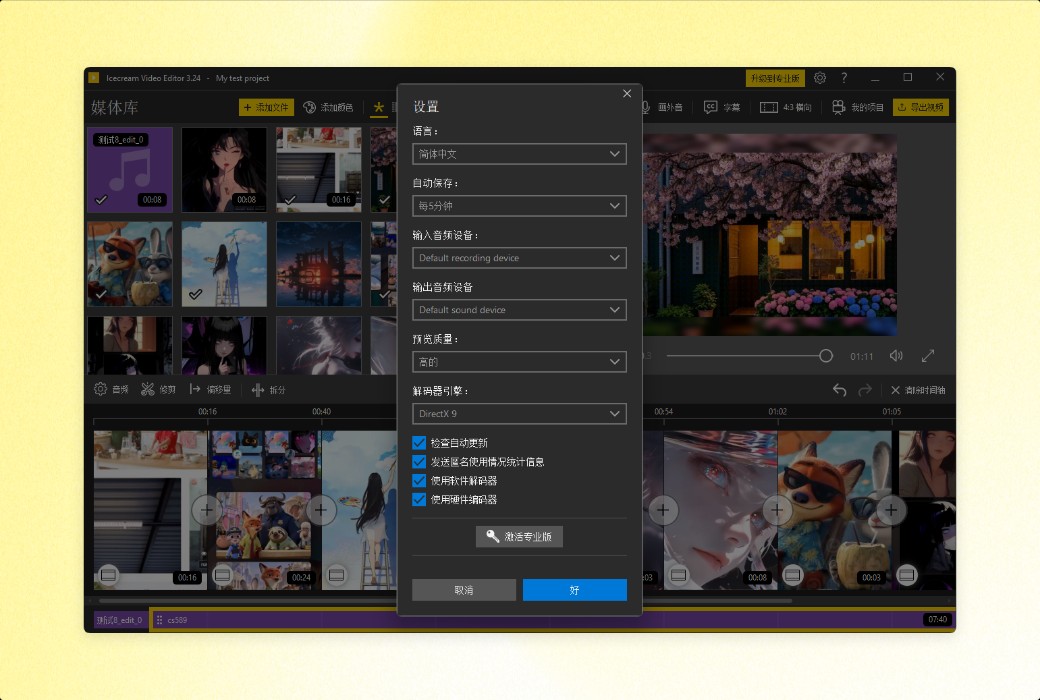Open the 语言 language dropdown

[519, 154]
